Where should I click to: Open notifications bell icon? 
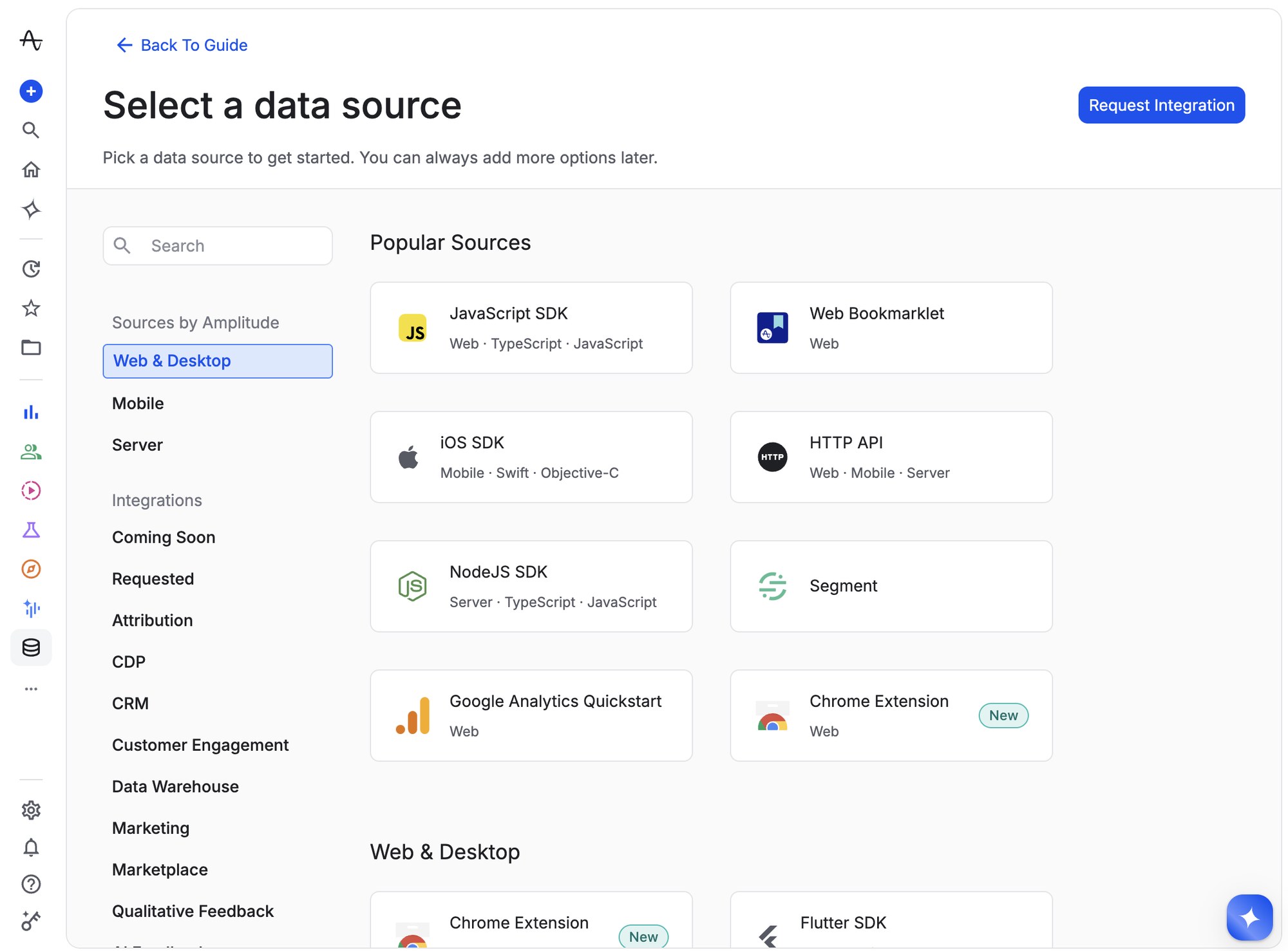click(31, 847)
